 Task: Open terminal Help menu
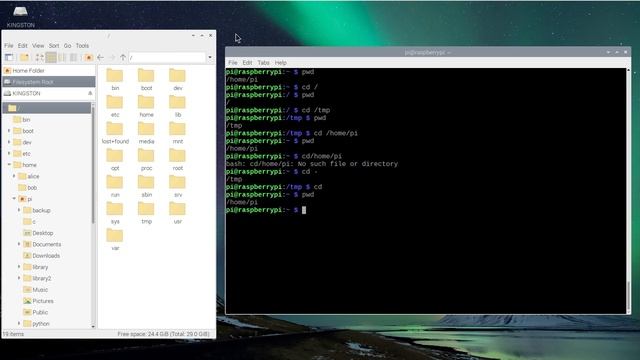tap(280, 63)
